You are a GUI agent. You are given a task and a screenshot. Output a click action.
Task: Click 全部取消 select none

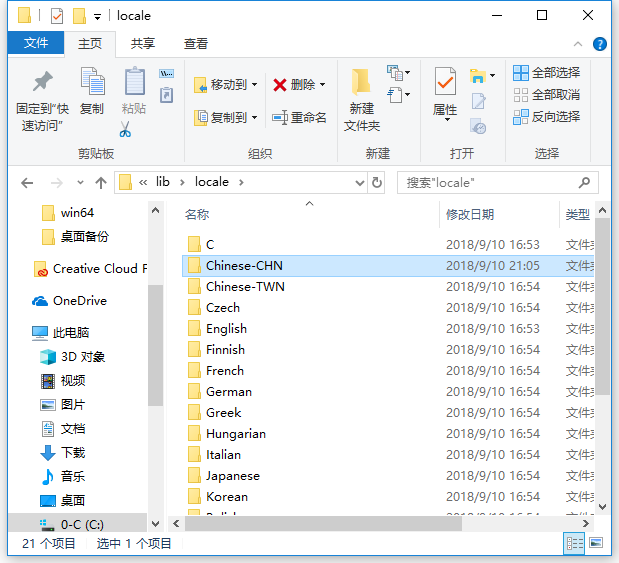click(546, 95)
